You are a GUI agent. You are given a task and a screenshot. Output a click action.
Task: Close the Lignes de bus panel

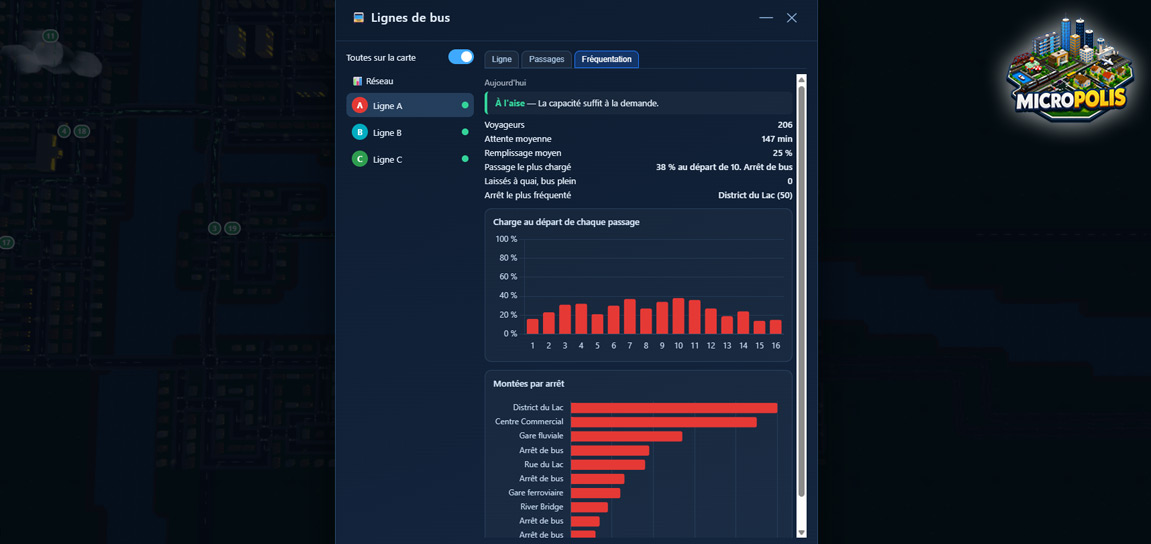click(x=792, y=18)
